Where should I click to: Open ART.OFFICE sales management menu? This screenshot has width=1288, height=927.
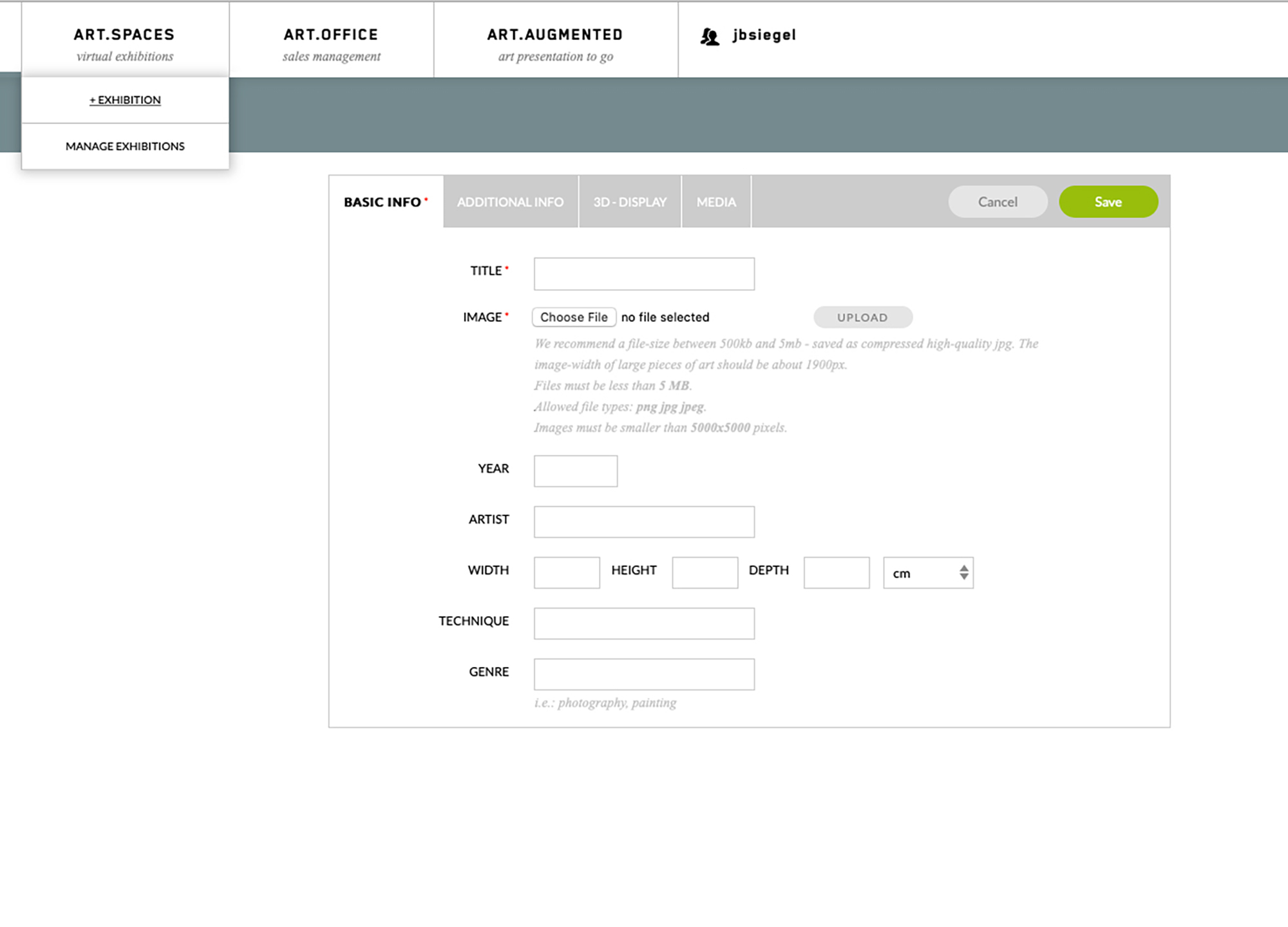coord(331,43)
